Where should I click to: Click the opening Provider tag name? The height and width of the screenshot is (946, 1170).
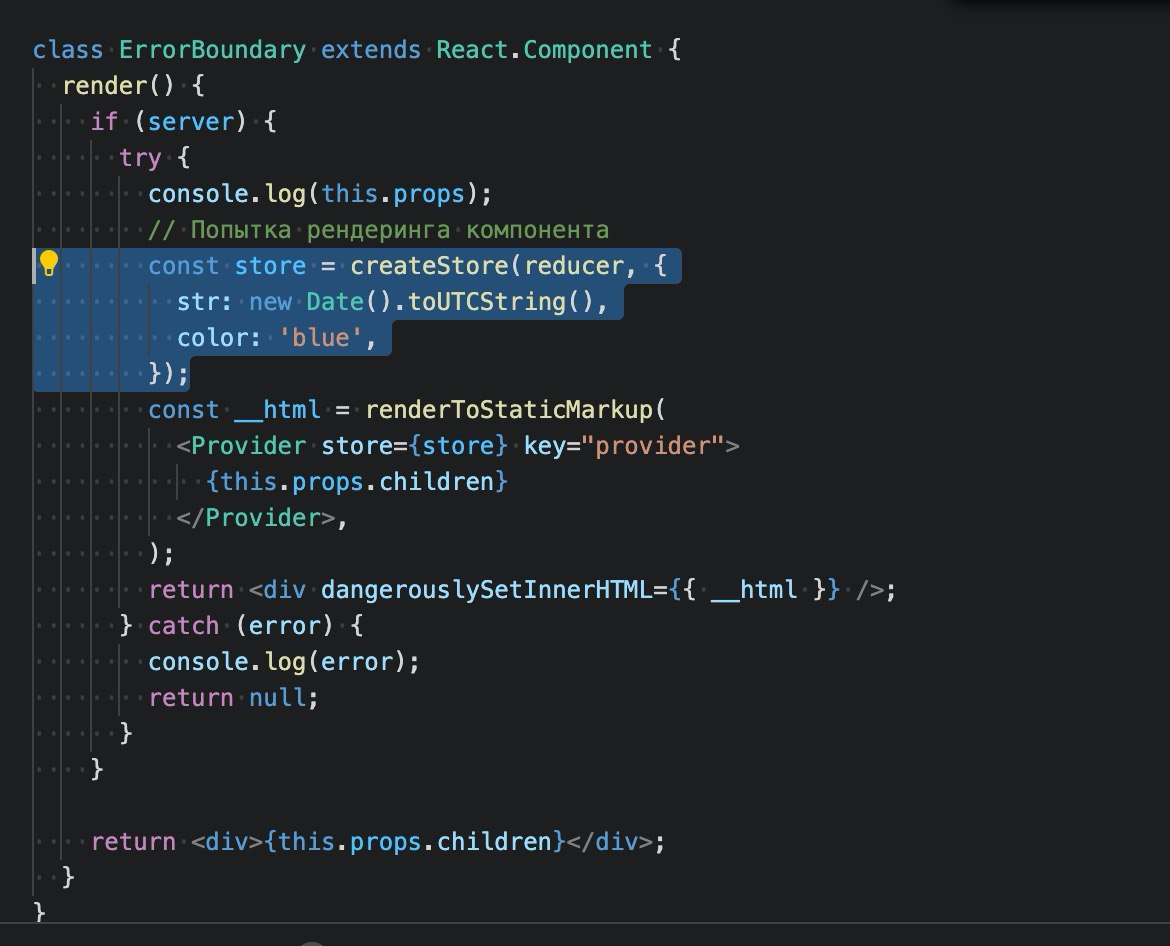(x=248, y=445)
